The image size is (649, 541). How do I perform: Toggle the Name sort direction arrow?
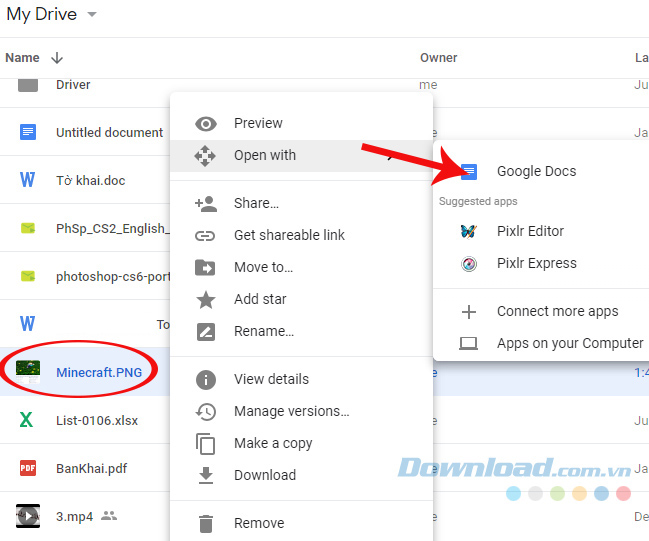pyautogui.click(x=57, y=58)
